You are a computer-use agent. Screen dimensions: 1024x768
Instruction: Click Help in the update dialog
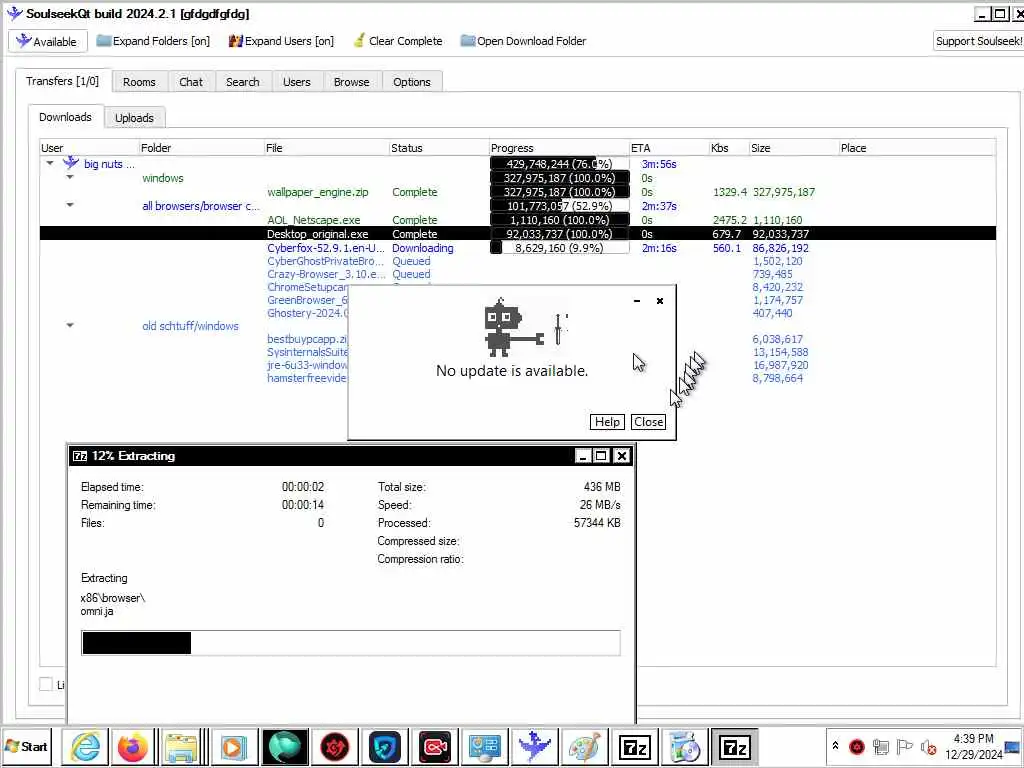(x=607, y=422)
